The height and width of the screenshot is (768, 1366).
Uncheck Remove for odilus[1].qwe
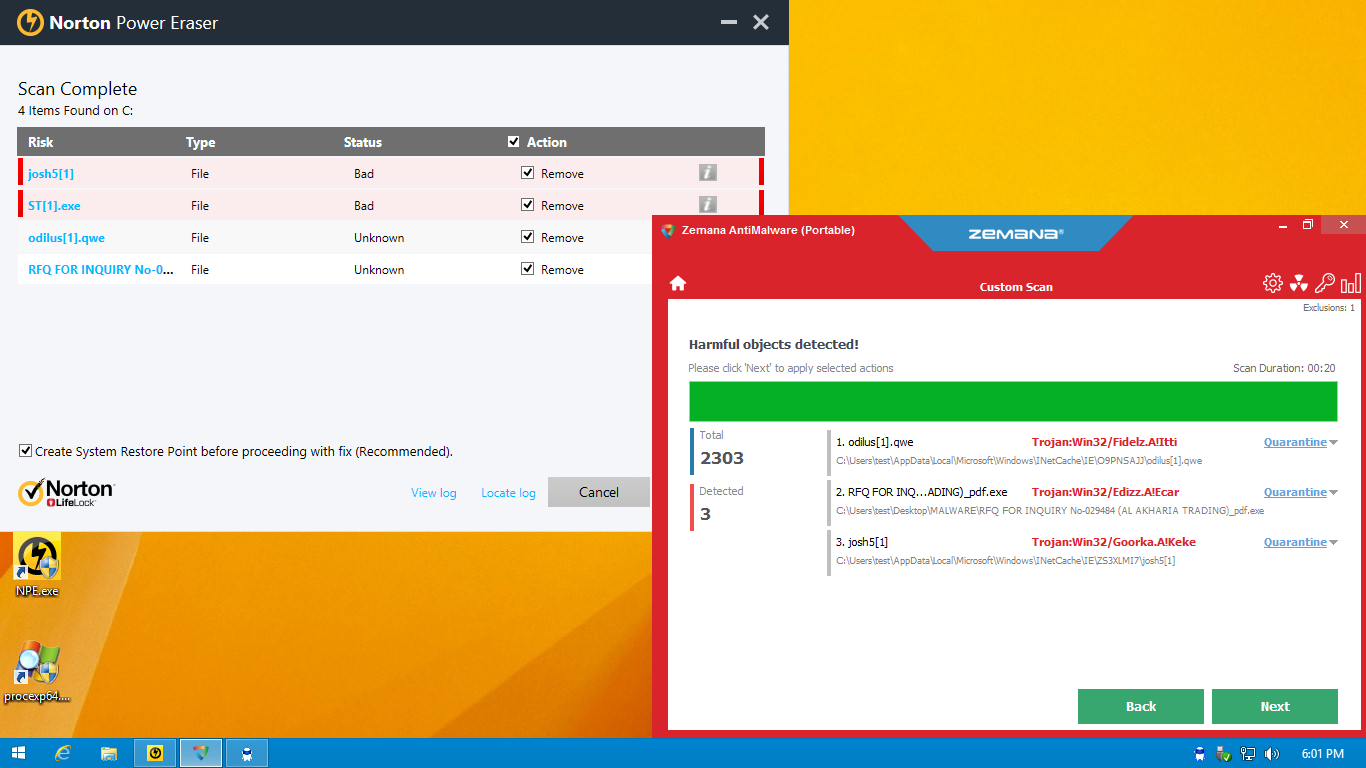[x=527, y=237]
